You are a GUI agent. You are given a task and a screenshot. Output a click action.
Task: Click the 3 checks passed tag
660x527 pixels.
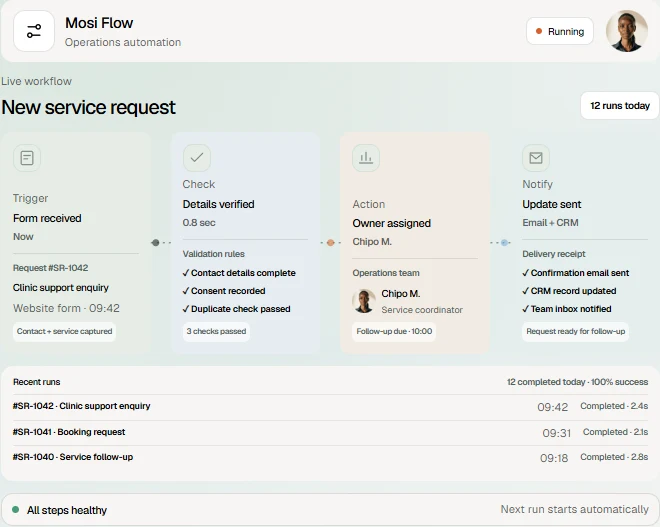click(216, 331)
